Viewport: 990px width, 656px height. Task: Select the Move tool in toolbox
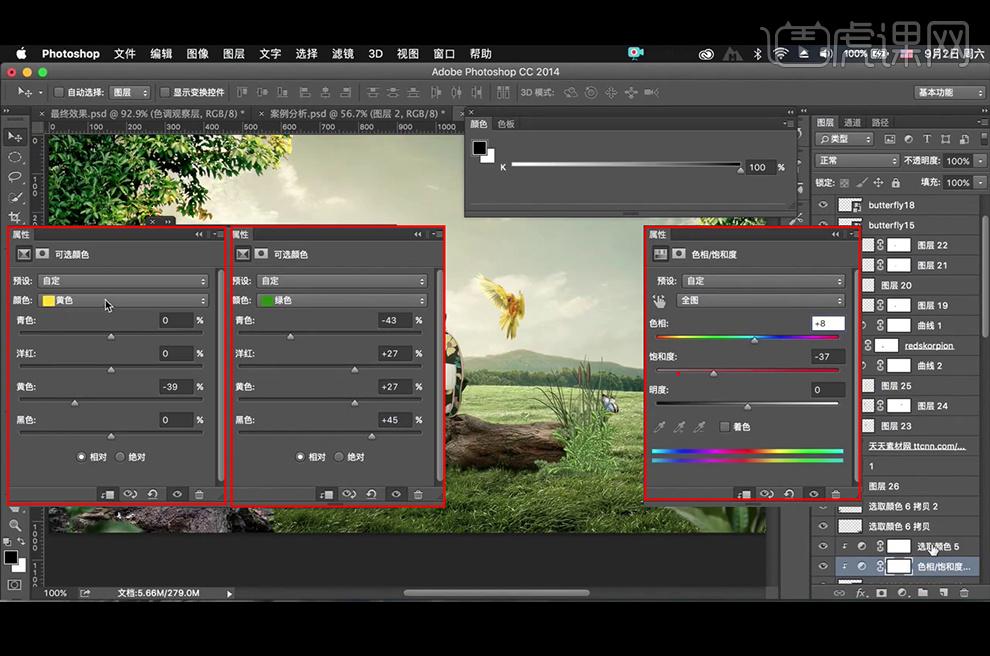(15, 137)
